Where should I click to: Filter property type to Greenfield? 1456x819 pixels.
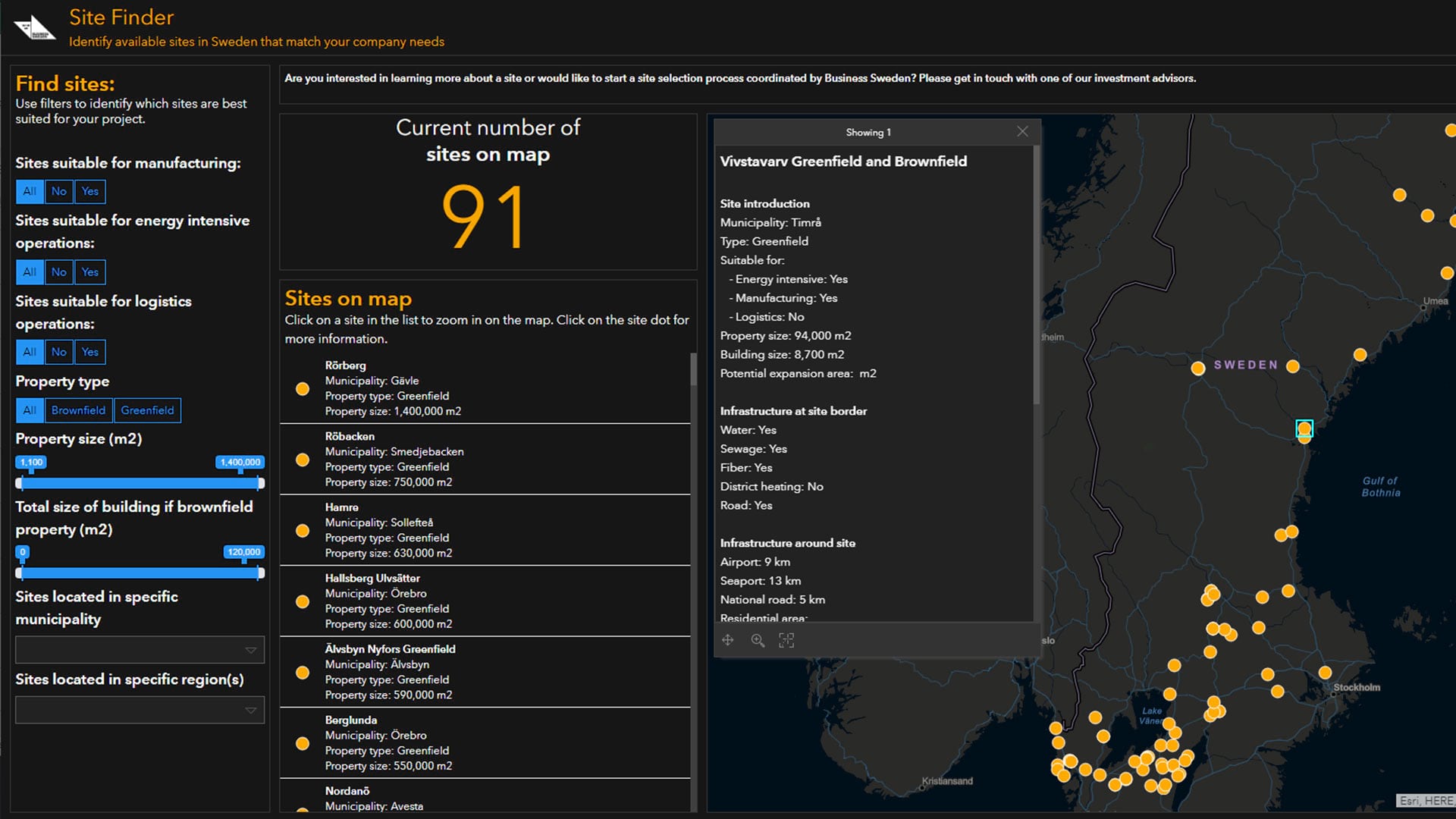coord(147,410)
